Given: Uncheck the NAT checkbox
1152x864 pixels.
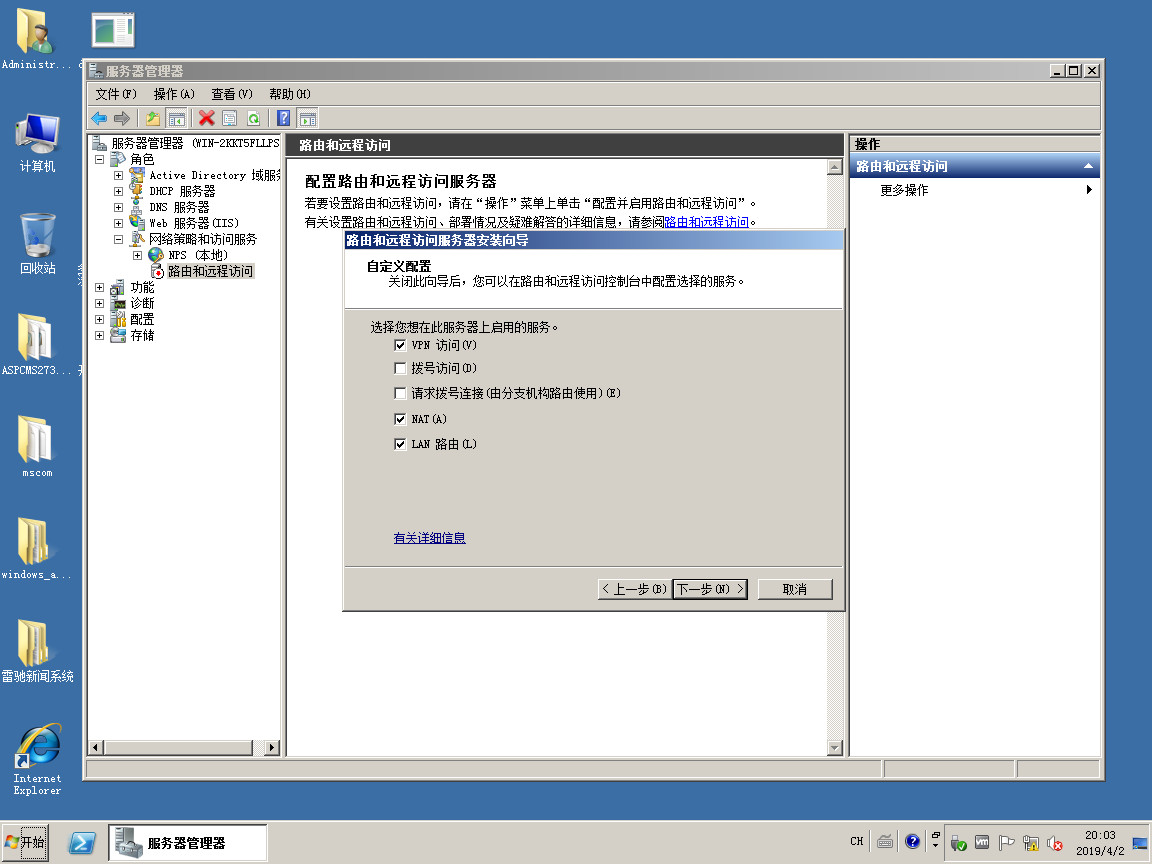Looking at the screenshot, I should (x=401, y=419).
